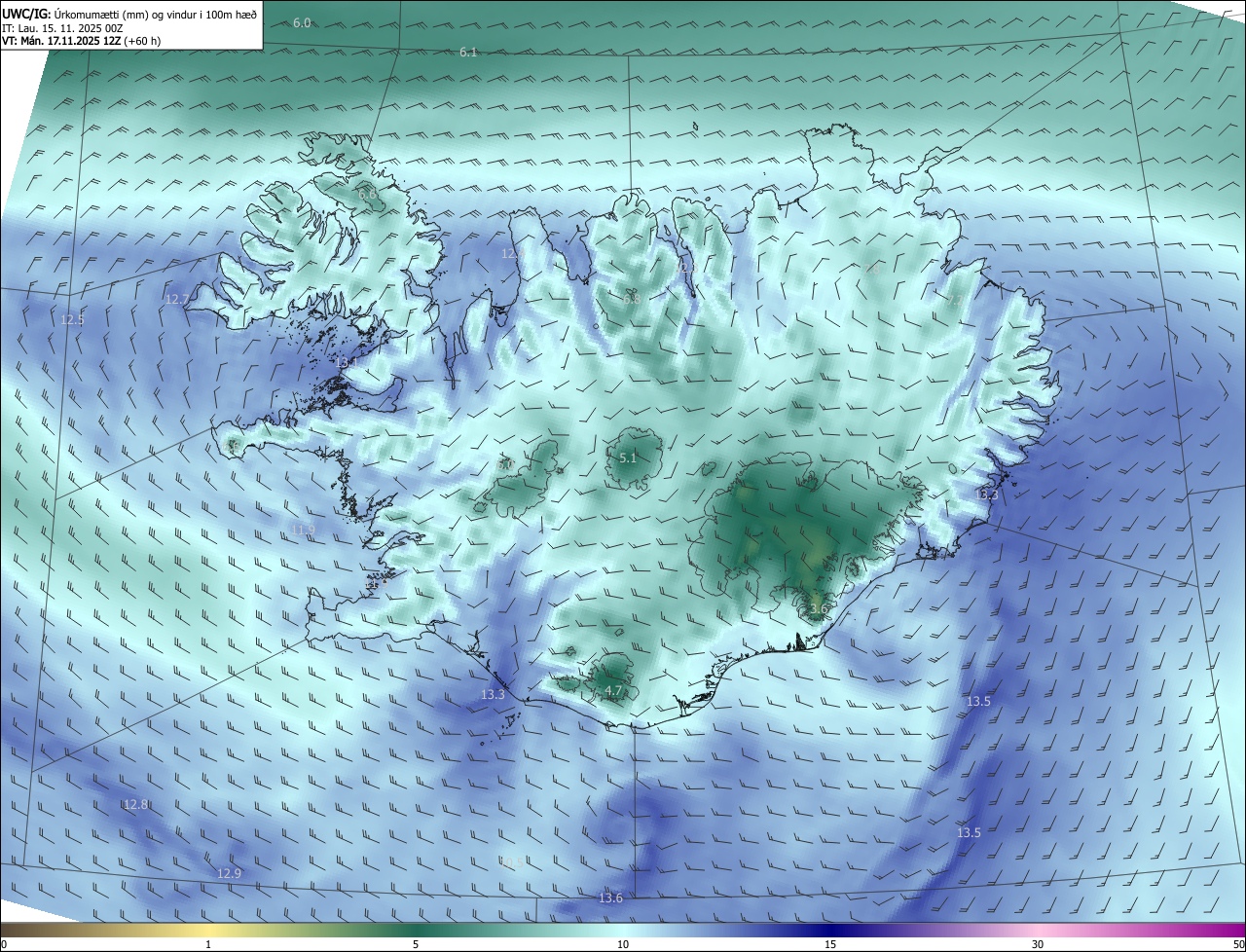Click the '12.8' value label
The width and height of the screenshot is (1246, 952).
coord(136,804)
